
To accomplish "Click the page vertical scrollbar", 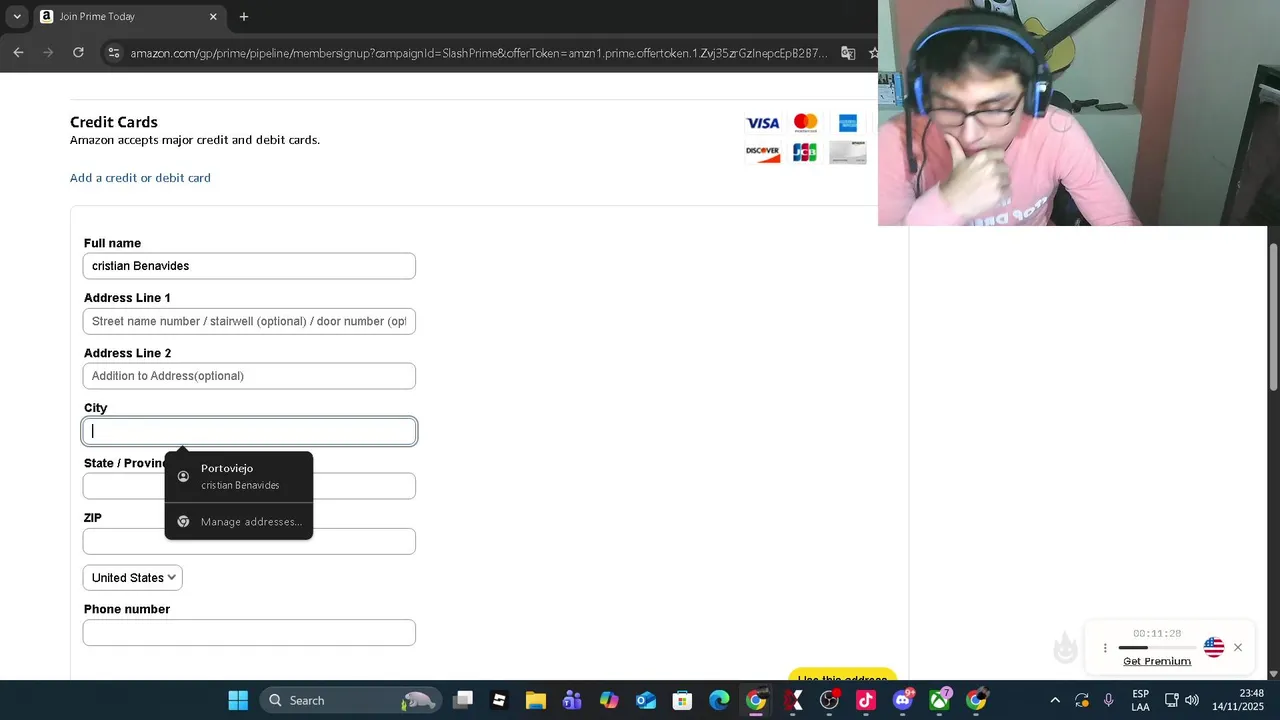I will pyautogui.click(x=1273, y=317).
